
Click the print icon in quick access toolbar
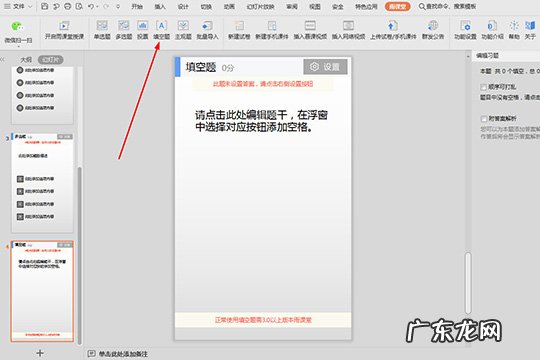tap(68, 6)
